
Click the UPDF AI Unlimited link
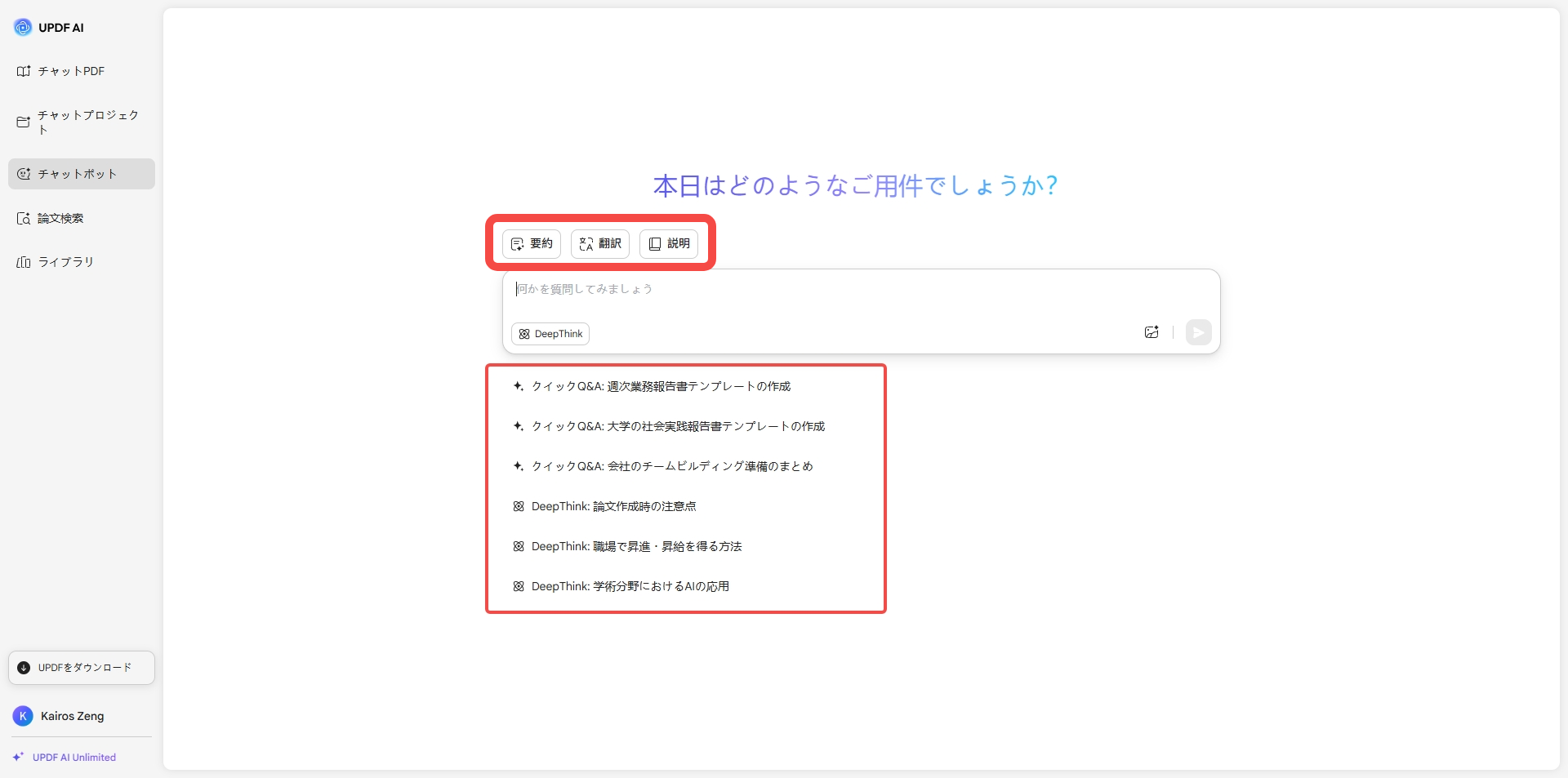74,758
